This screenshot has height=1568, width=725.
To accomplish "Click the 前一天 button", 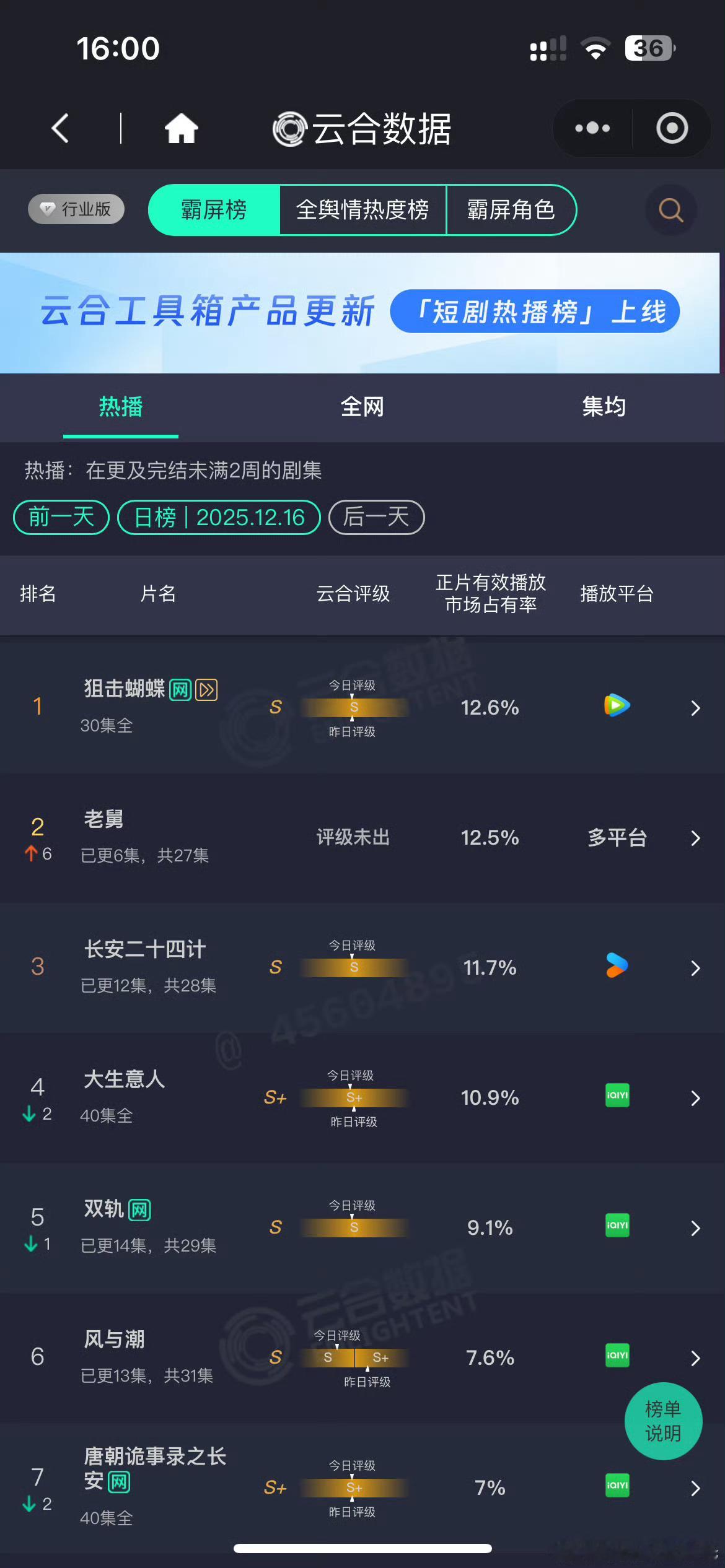I will click(60, 518).
